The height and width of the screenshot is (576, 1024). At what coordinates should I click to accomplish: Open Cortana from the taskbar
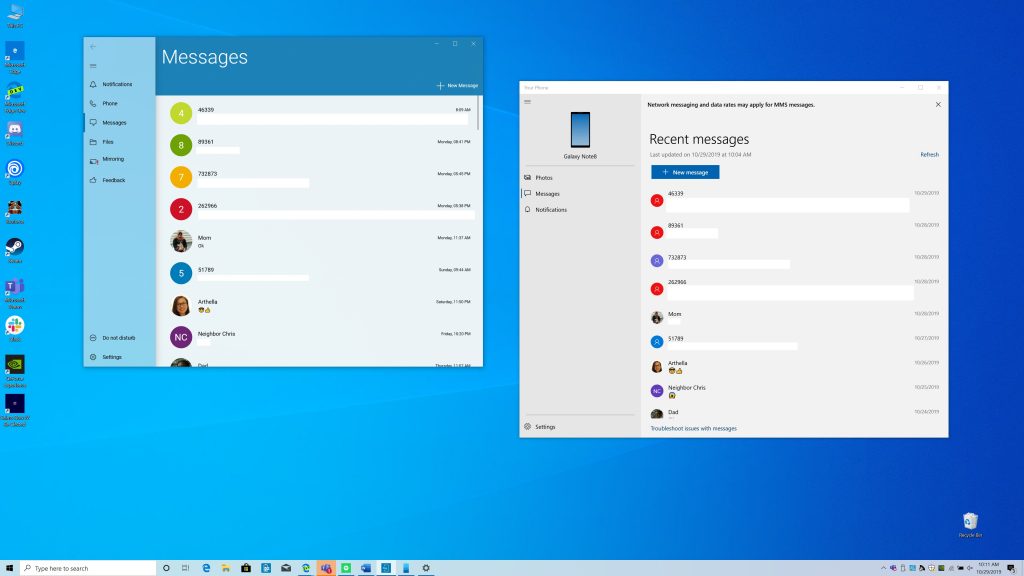tap(166, 568)
